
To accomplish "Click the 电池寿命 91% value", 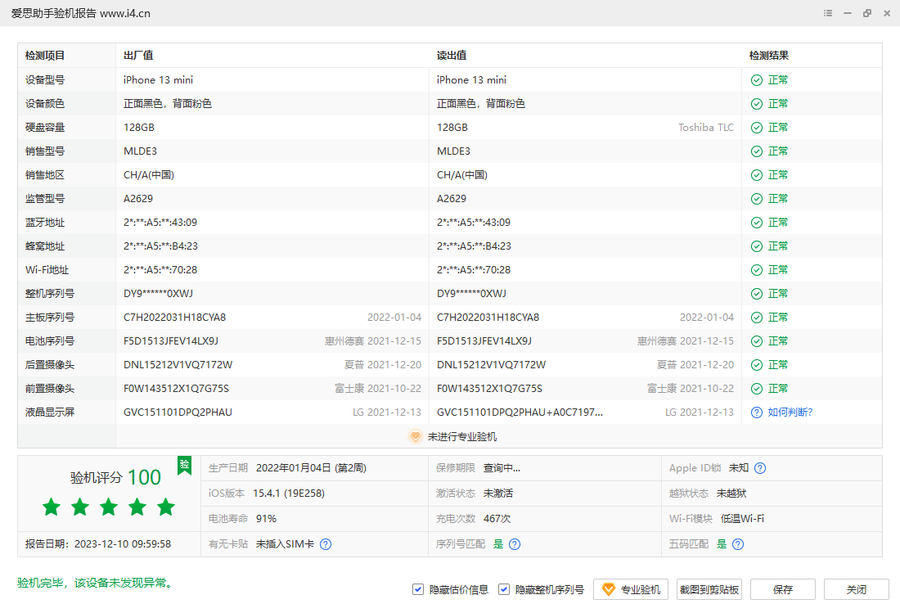I will (x=266, y=519).
